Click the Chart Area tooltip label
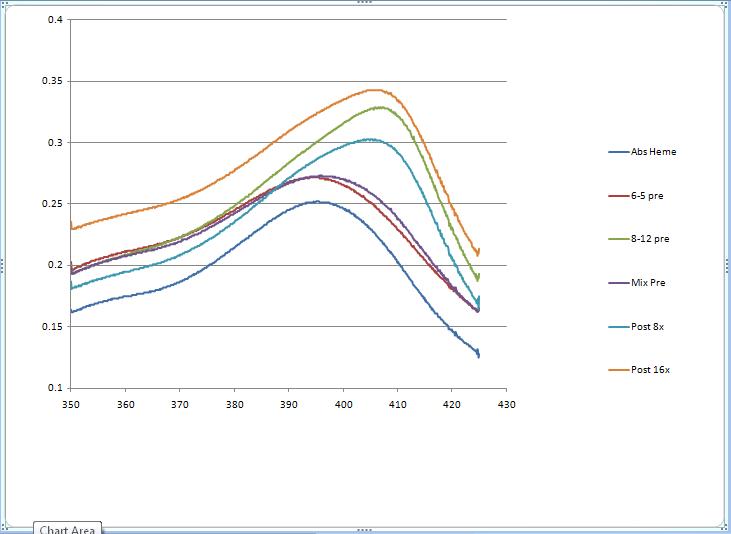This screenshot has width=731, height=534. click(x=68, y=528)
